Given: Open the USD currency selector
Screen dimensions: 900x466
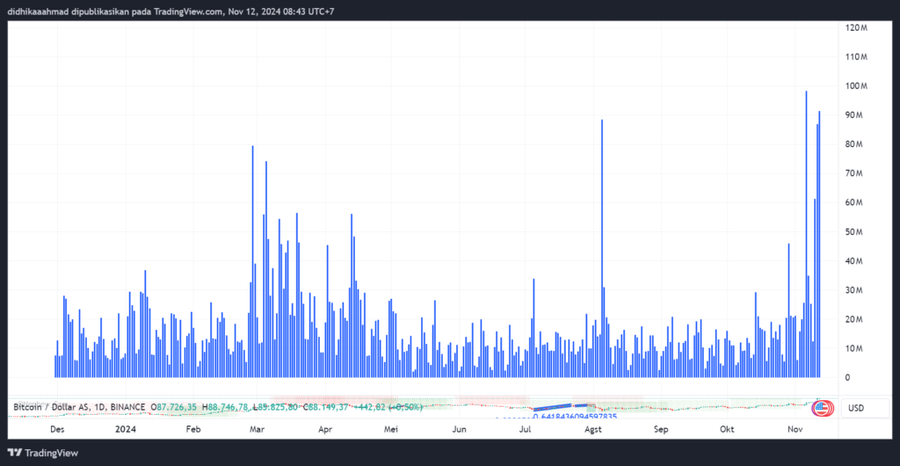Looking at the screenshot, I should (856, 408).
